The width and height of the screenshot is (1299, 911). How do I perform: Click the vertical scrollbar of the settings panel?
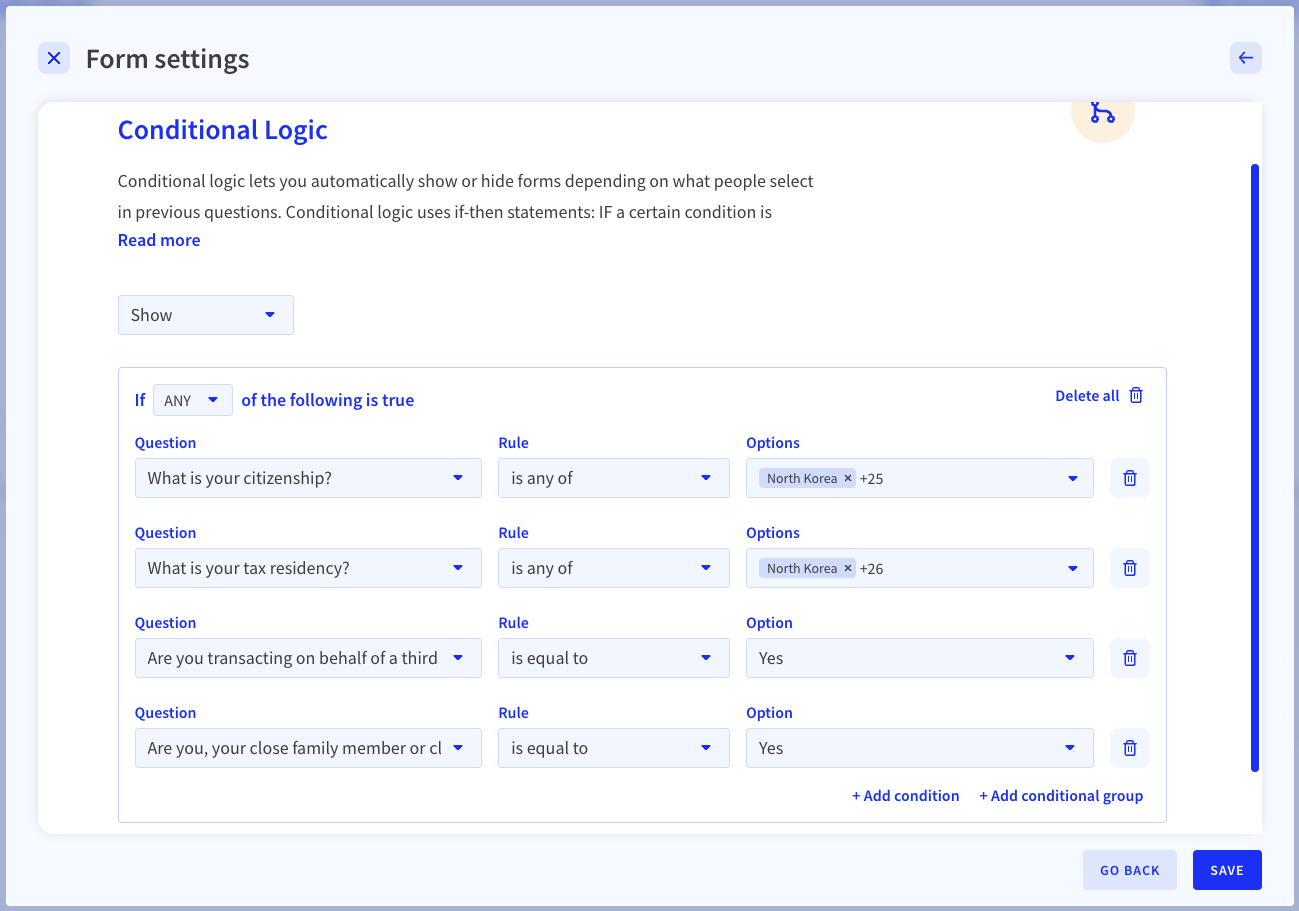point(1255,468)
